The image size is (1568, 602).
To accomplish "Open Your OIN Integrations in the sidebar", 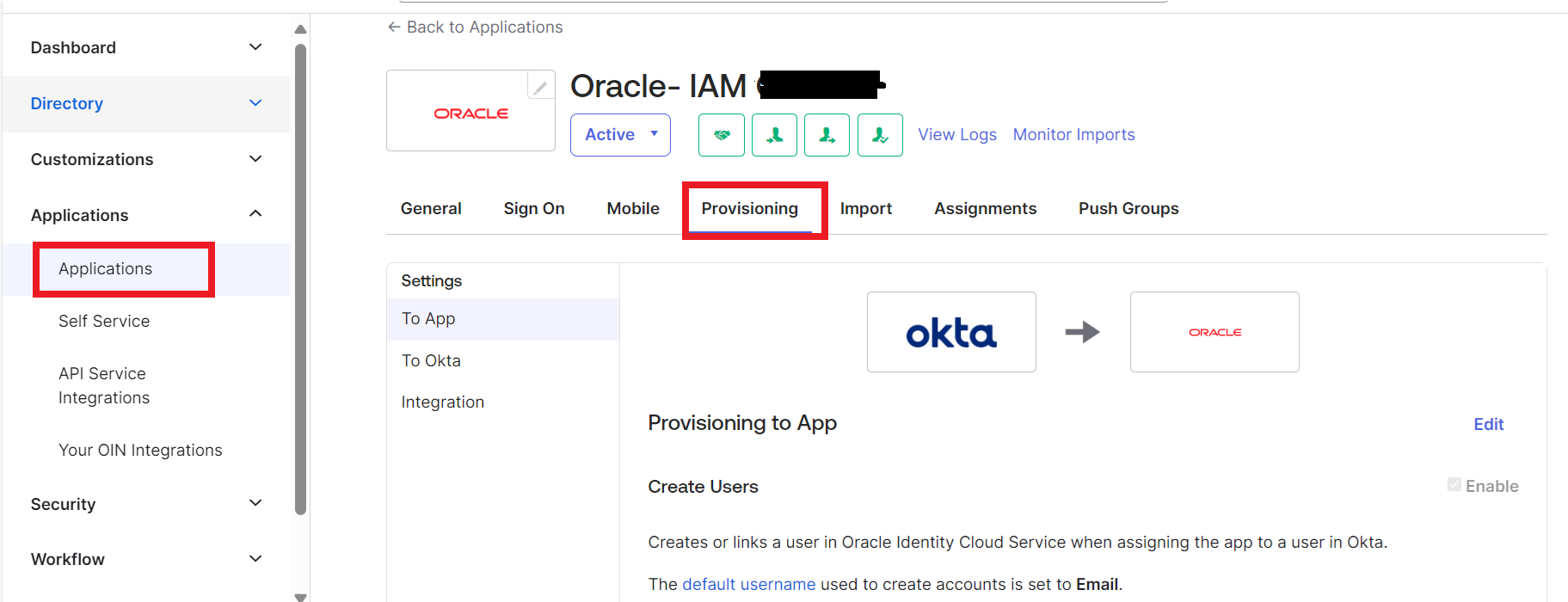I will click(140, 450).
